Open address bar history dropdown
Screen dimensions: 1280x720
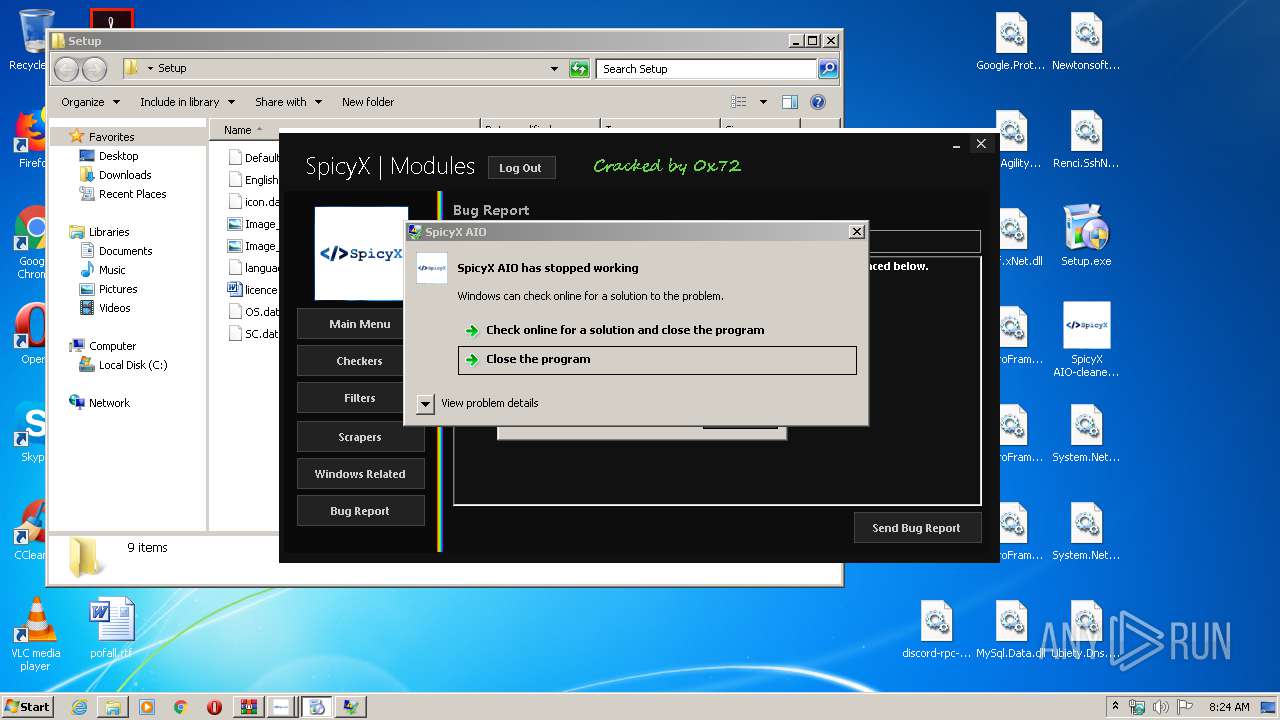[555, 69]
